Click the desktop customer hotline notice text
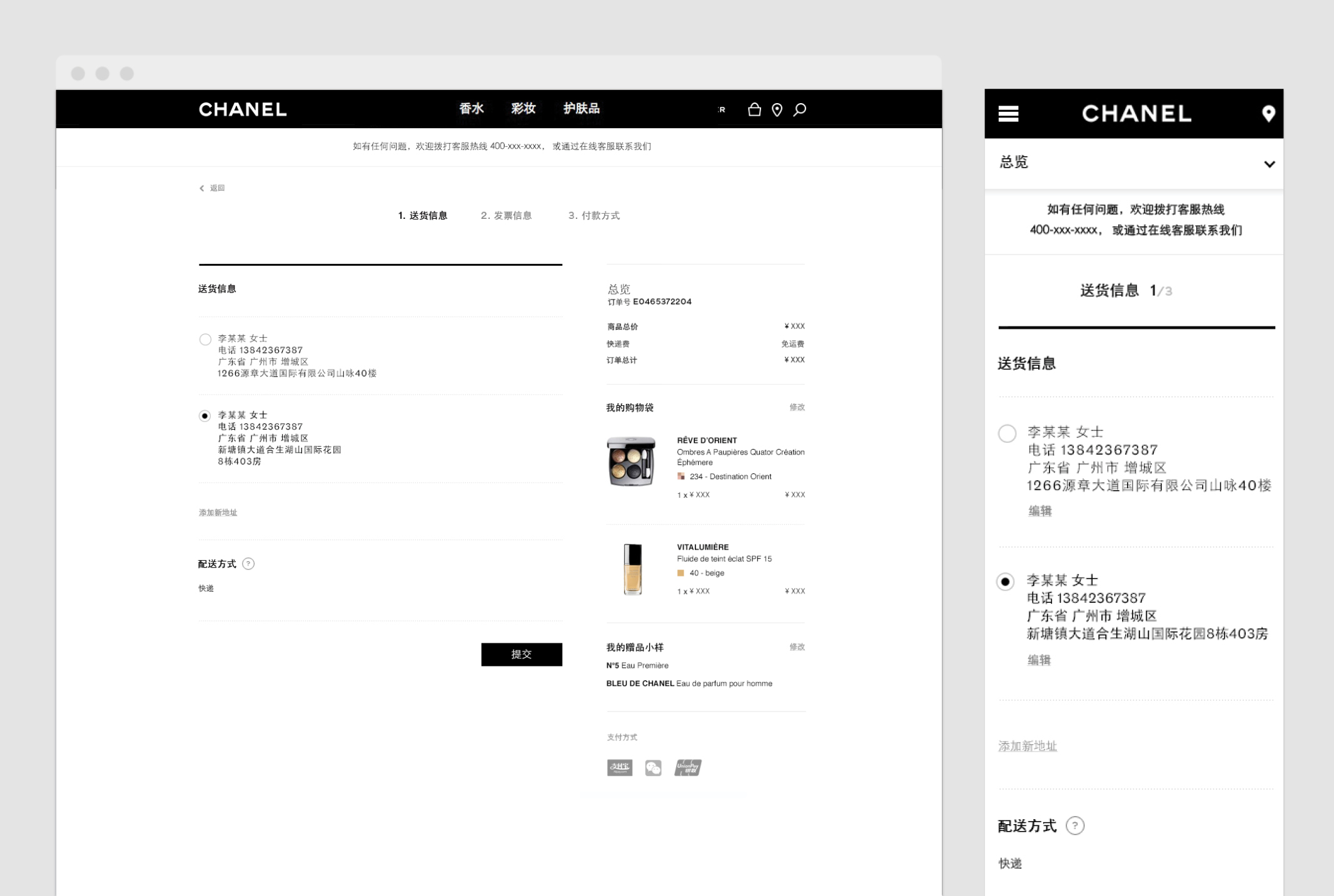 (x=502, y=146)
